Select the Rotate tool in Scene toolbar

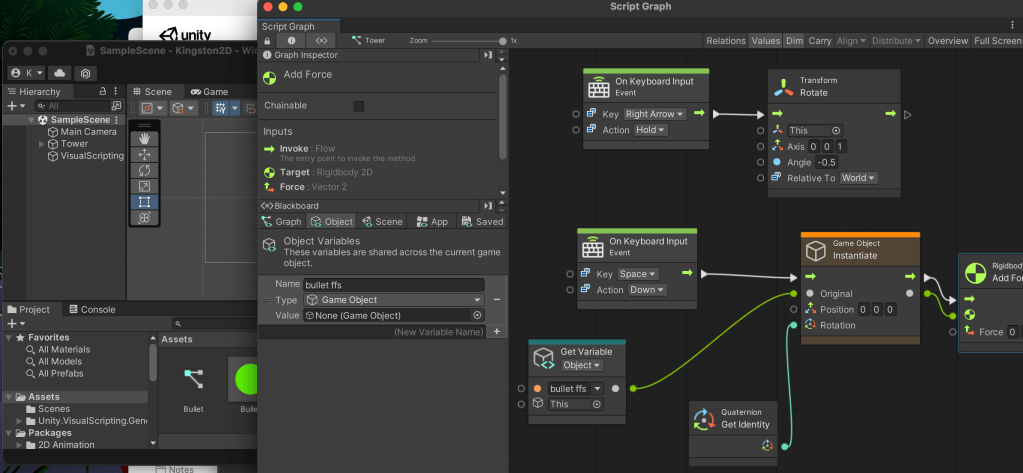144,171
